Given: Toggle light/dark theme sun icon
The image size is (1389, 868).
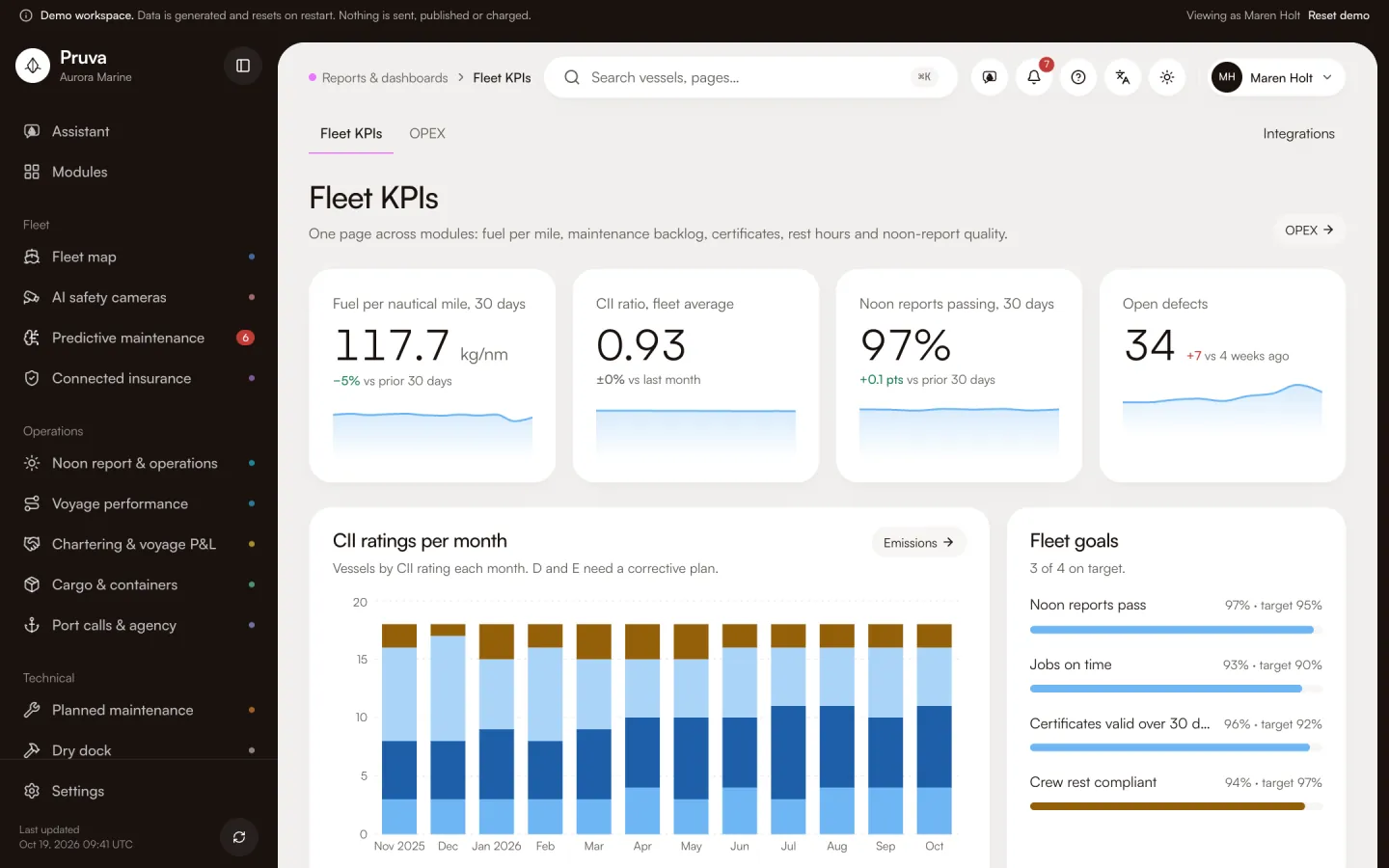Looking at the screenshot, I should pos(1167,77).
